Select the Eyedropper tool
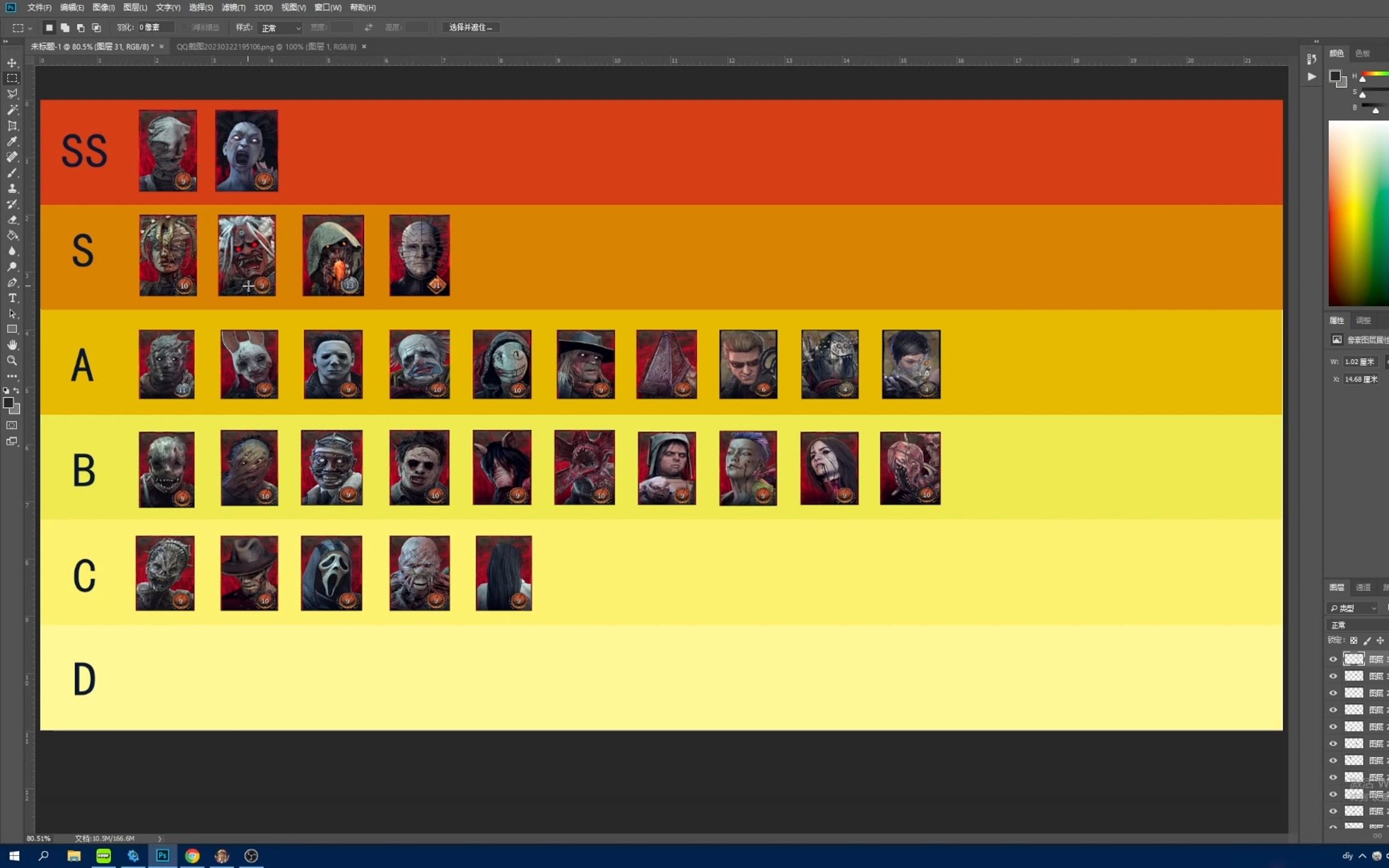 coord(12,141)
